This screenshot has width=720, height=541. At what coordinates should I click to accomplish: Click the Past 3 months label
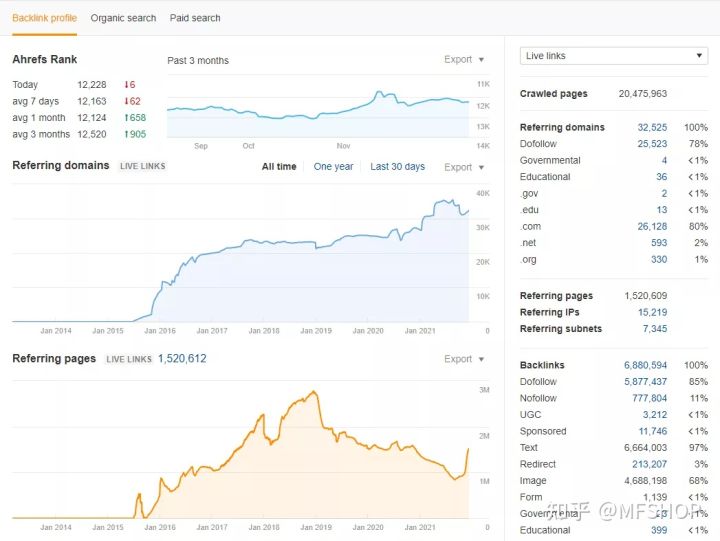coord(198,61)
